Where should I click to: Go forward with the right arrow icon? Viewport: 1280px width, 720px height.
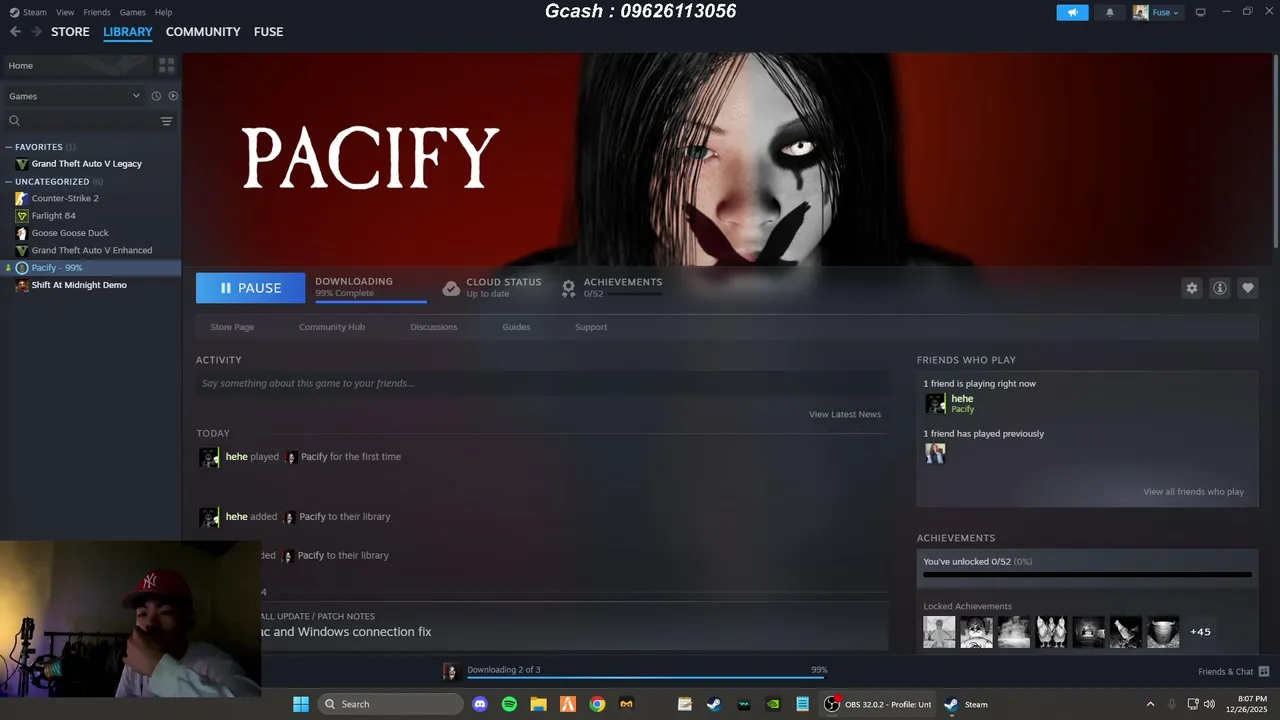[x=37, y=32]
